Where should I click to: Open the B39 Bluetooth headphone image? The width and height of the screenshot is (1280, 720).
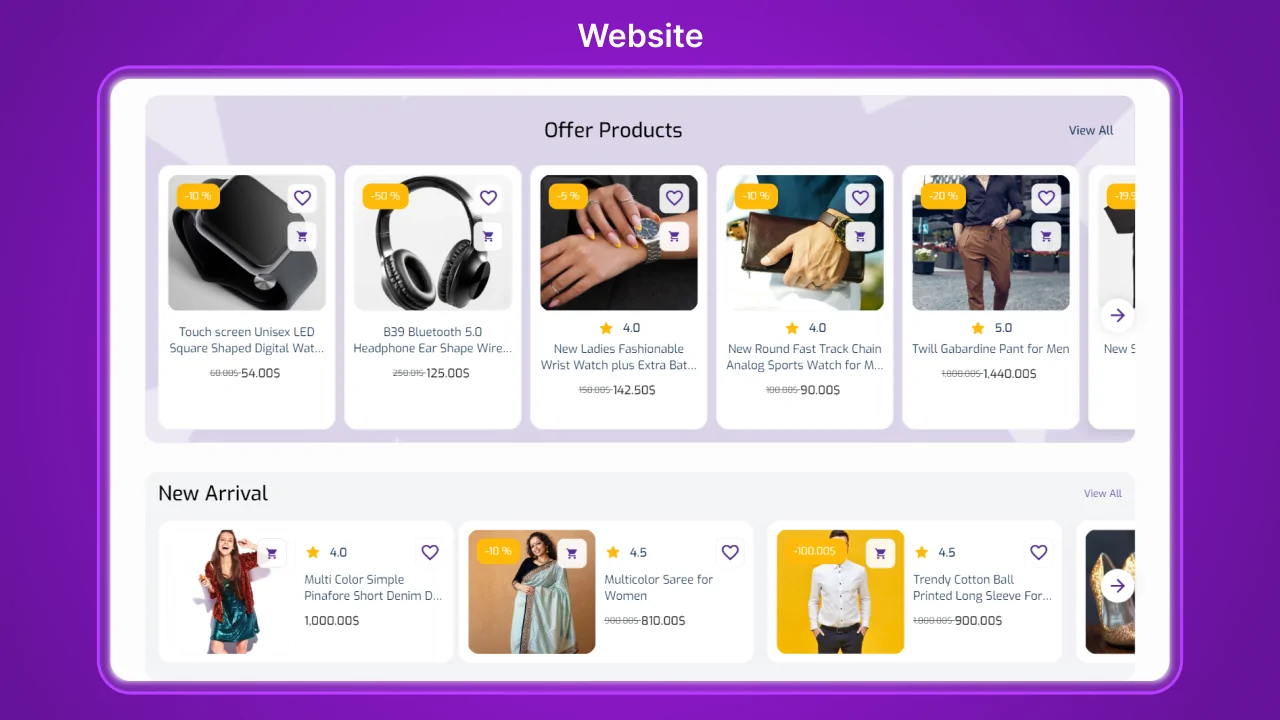point(433,243)
